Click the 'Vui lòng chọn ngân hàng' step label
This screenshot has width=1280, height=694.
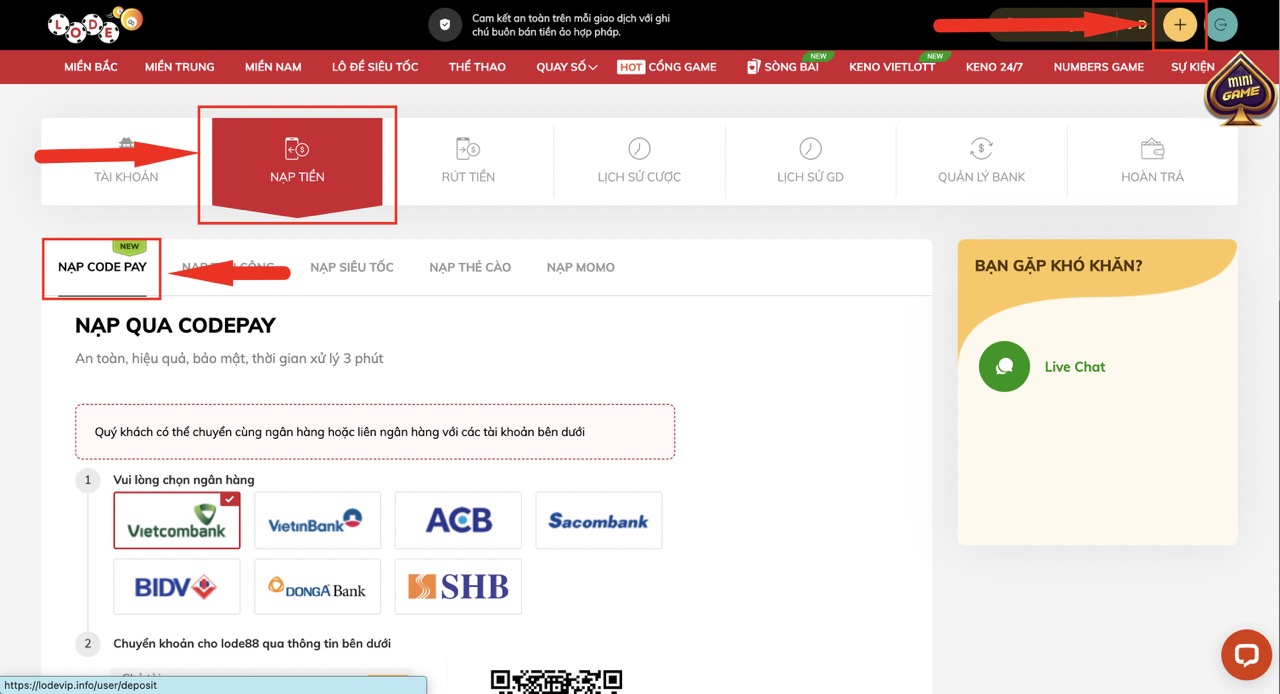point(184,480)
